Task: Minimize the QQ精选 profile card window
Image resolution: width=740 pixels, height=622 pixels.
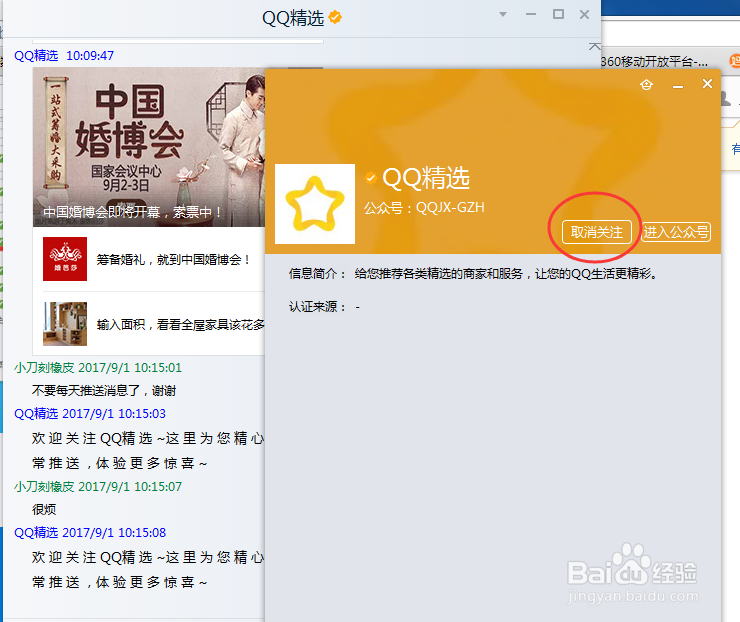Action: tap(678, 86)
